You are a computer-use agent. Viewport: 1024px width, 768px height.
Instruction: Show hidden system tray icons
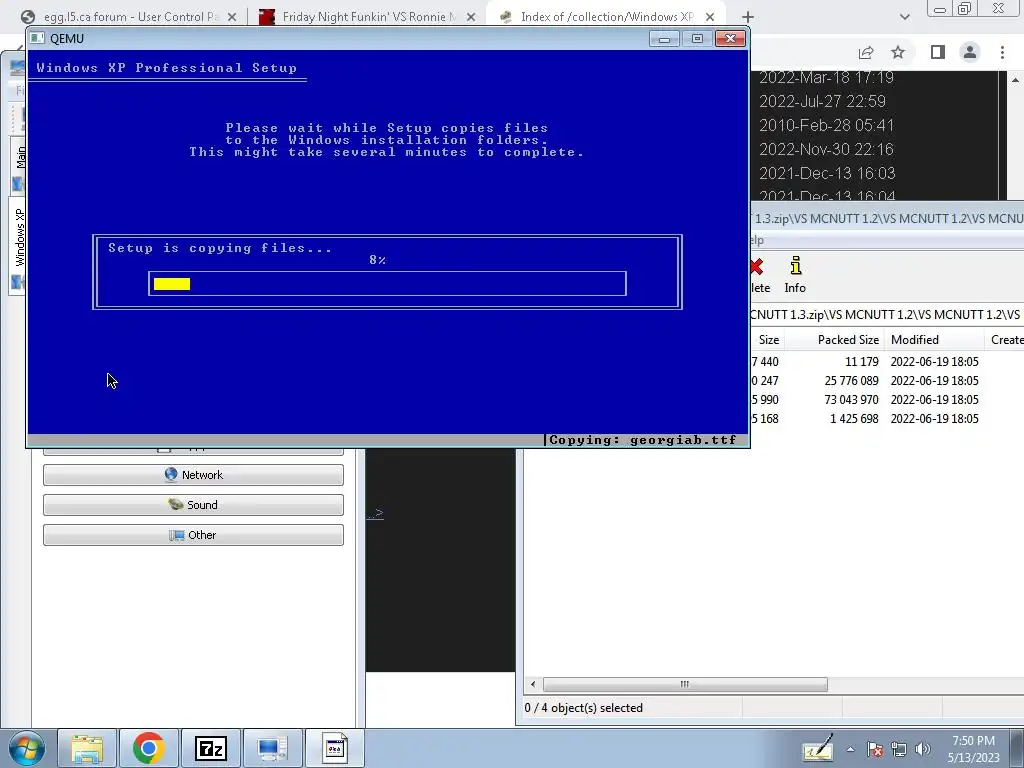pyautogui.click(x=850, y=749)
